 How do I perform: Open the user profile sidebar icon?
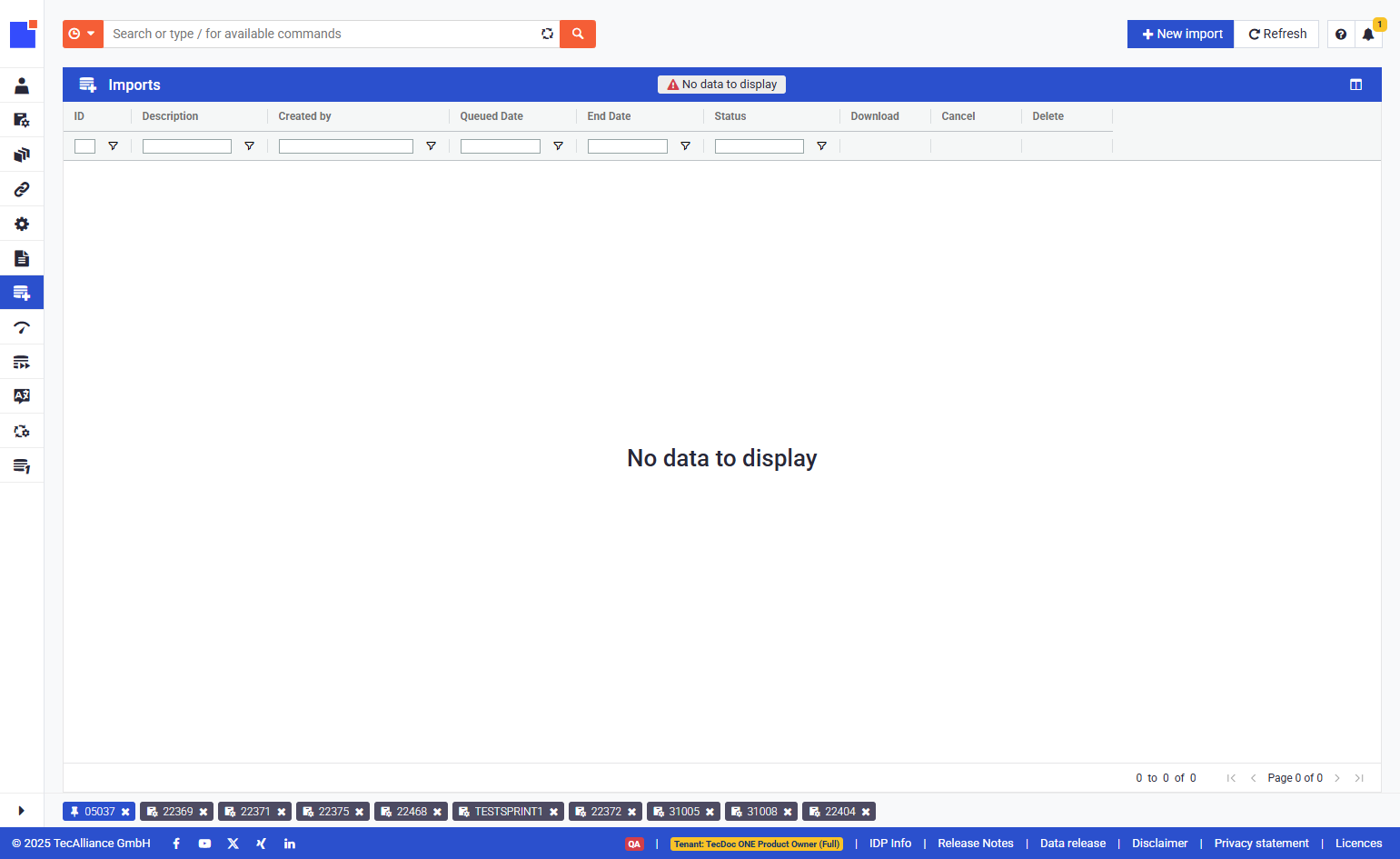coord(22,85)
